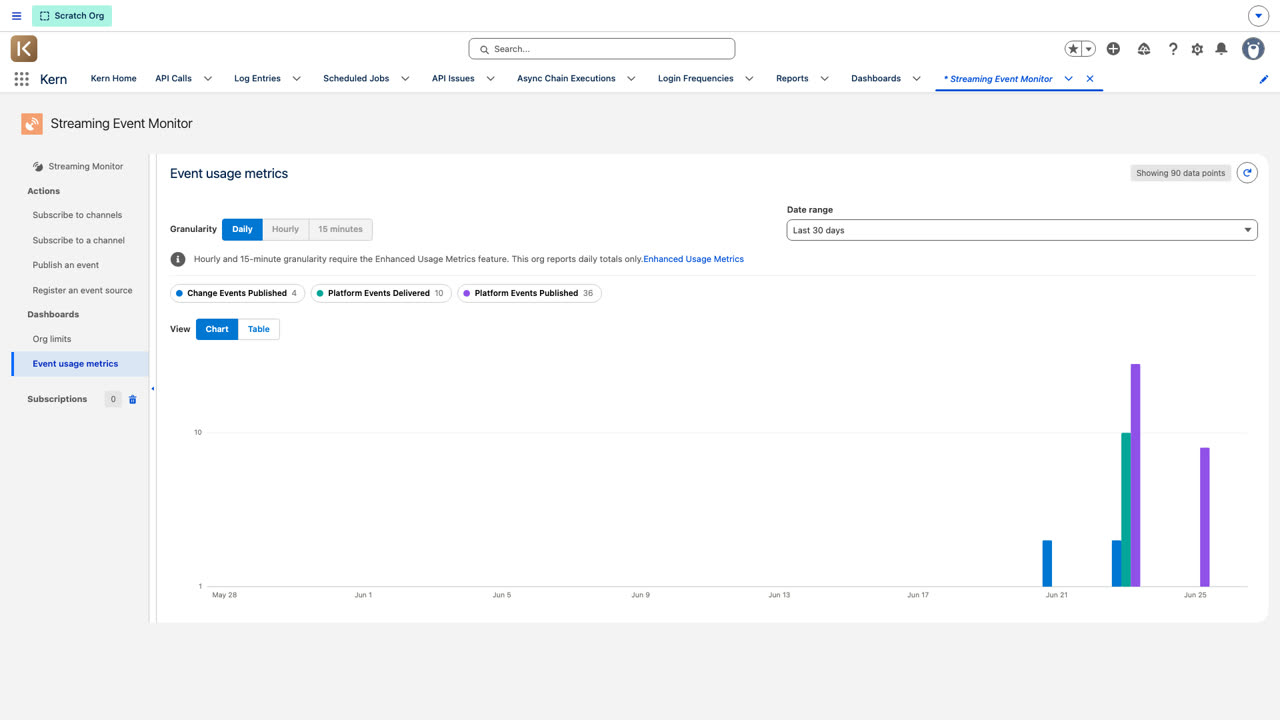
Task: Select Subscribe to a channel
Action: (79, 240)
